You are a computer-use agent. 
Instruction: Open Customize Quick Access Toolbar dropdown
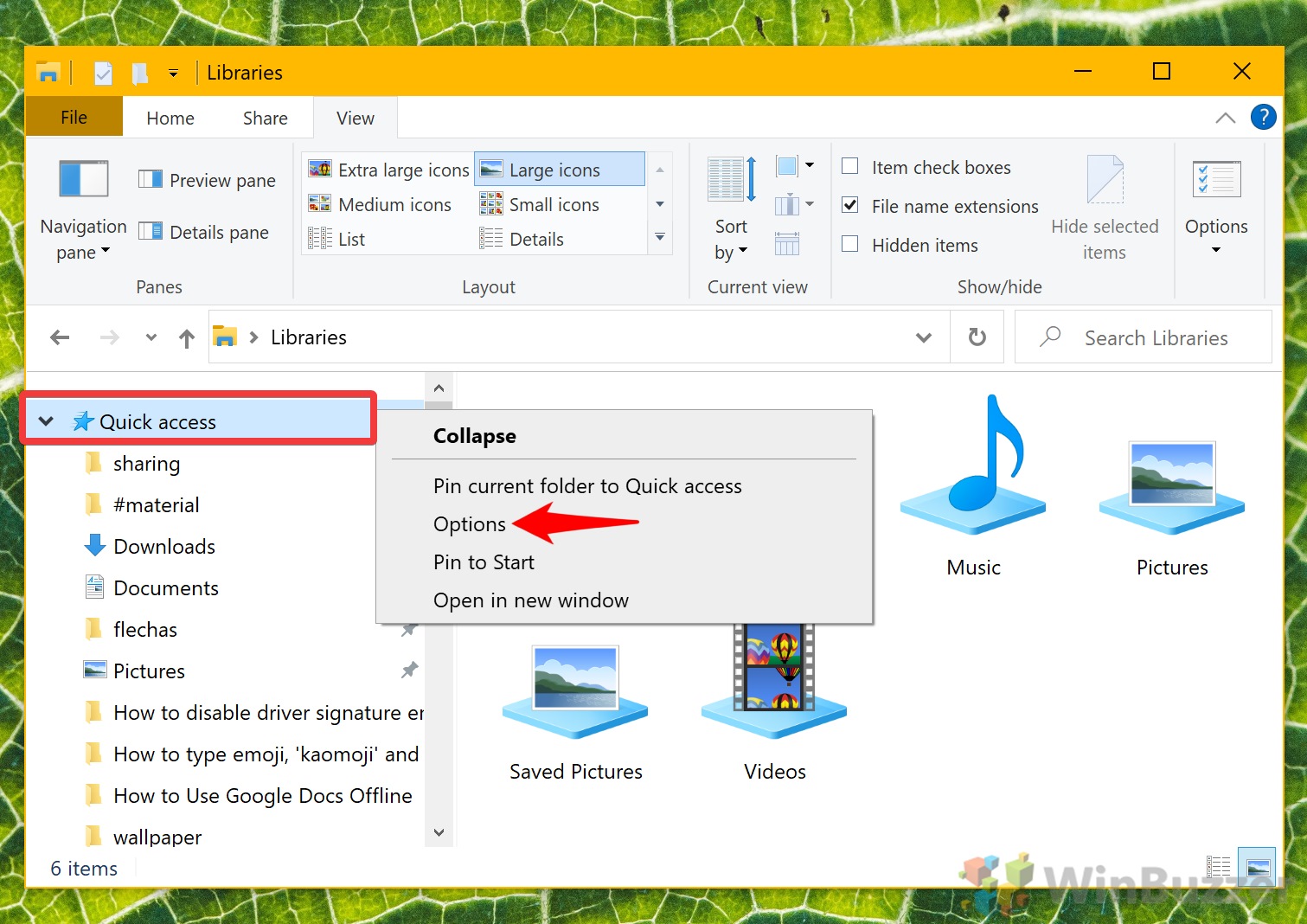click(173, 74)
